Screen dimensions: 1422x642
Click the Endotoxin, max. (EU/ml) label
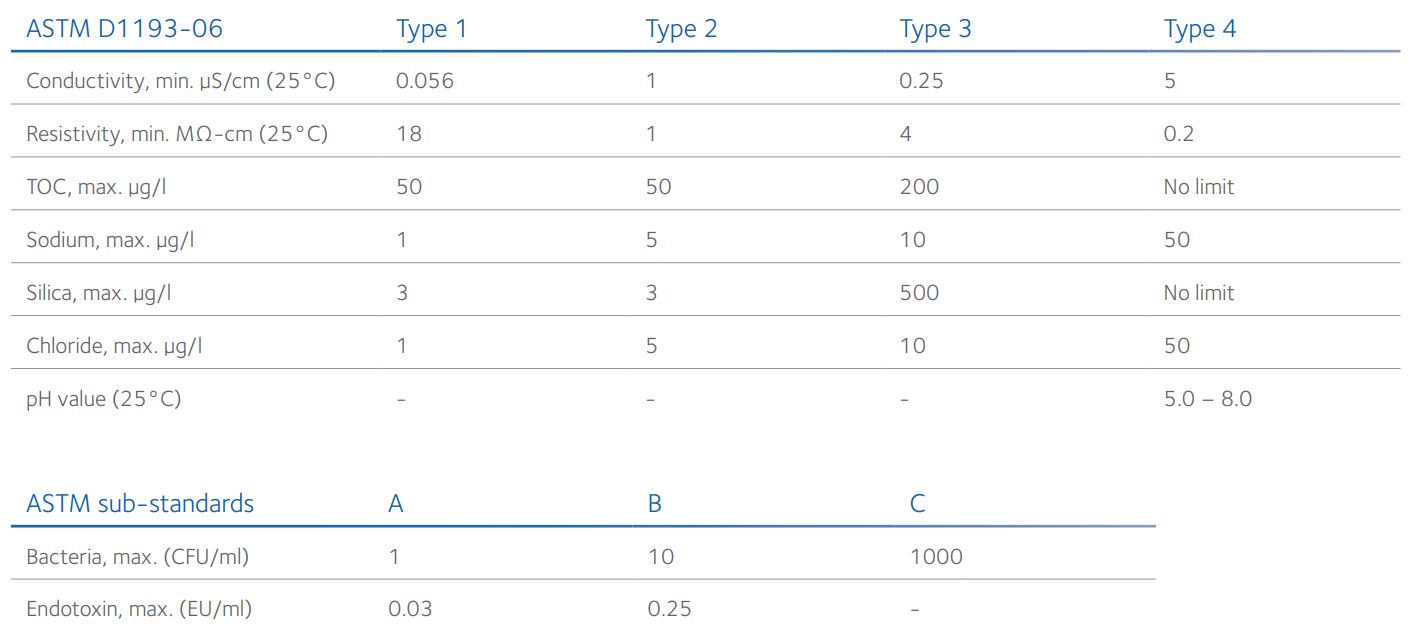[x=139, y=608]
